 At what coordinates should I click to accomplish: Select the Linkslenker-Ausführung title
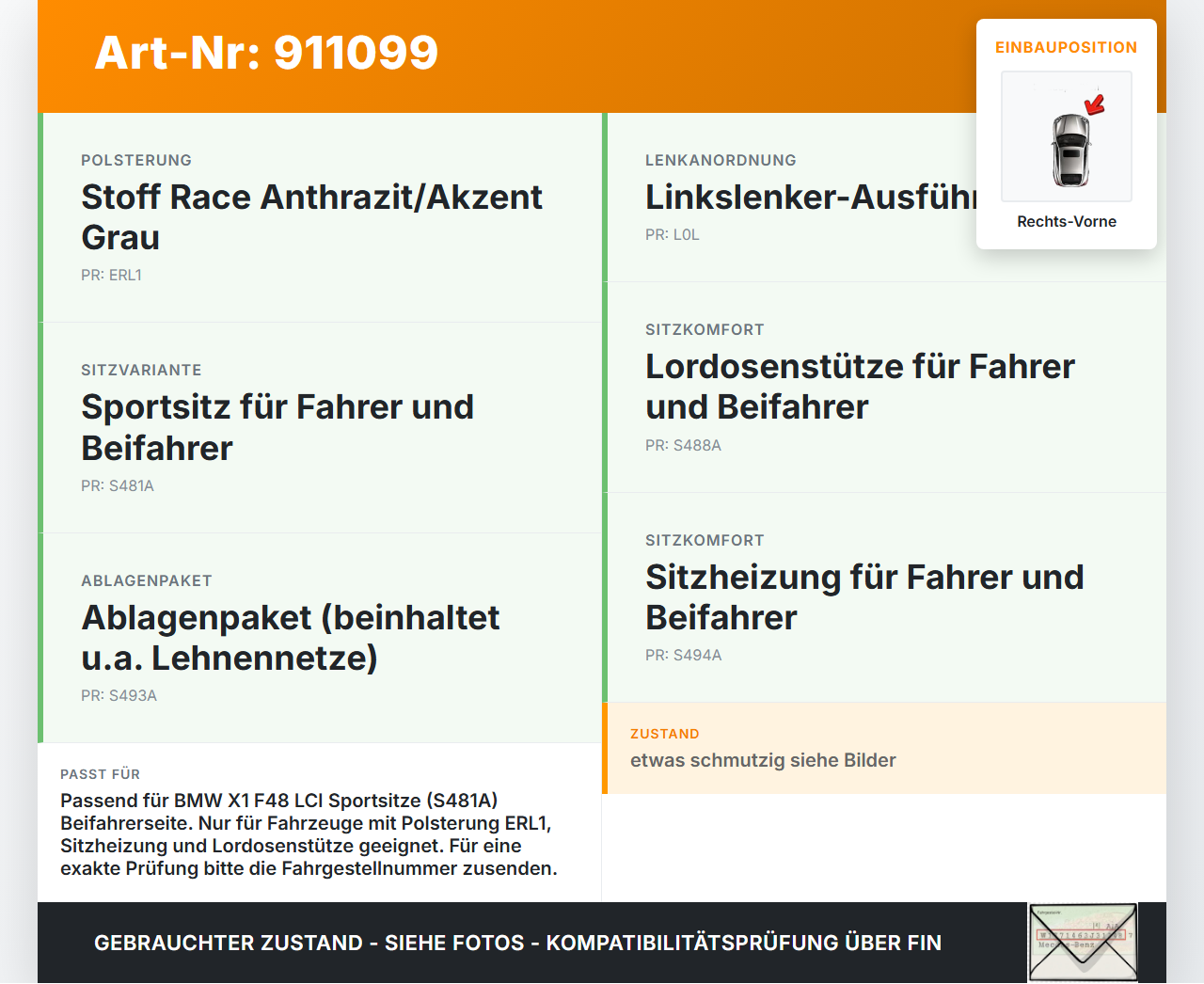click(x=811, y=197)
